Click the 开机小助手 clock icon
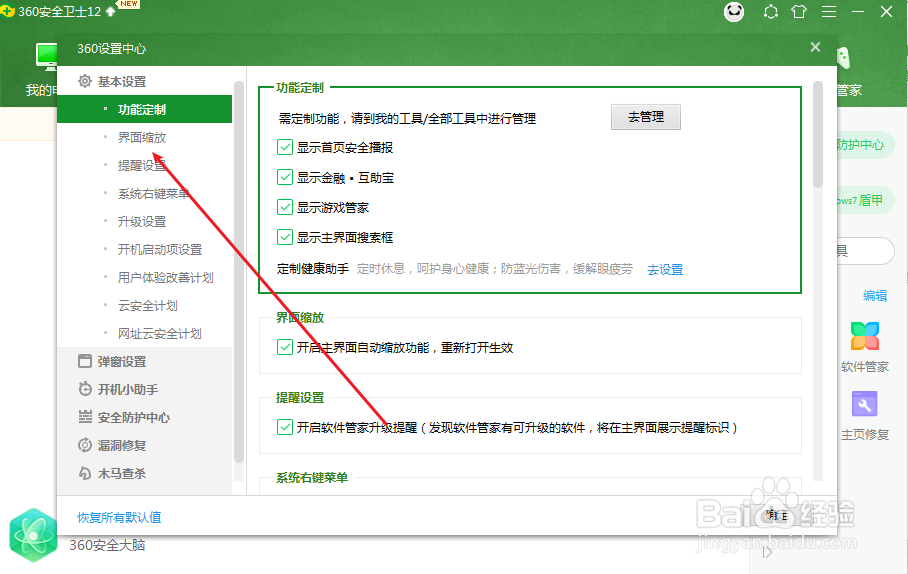The width and height of the screenshot is (908, 574). [85, 389]
